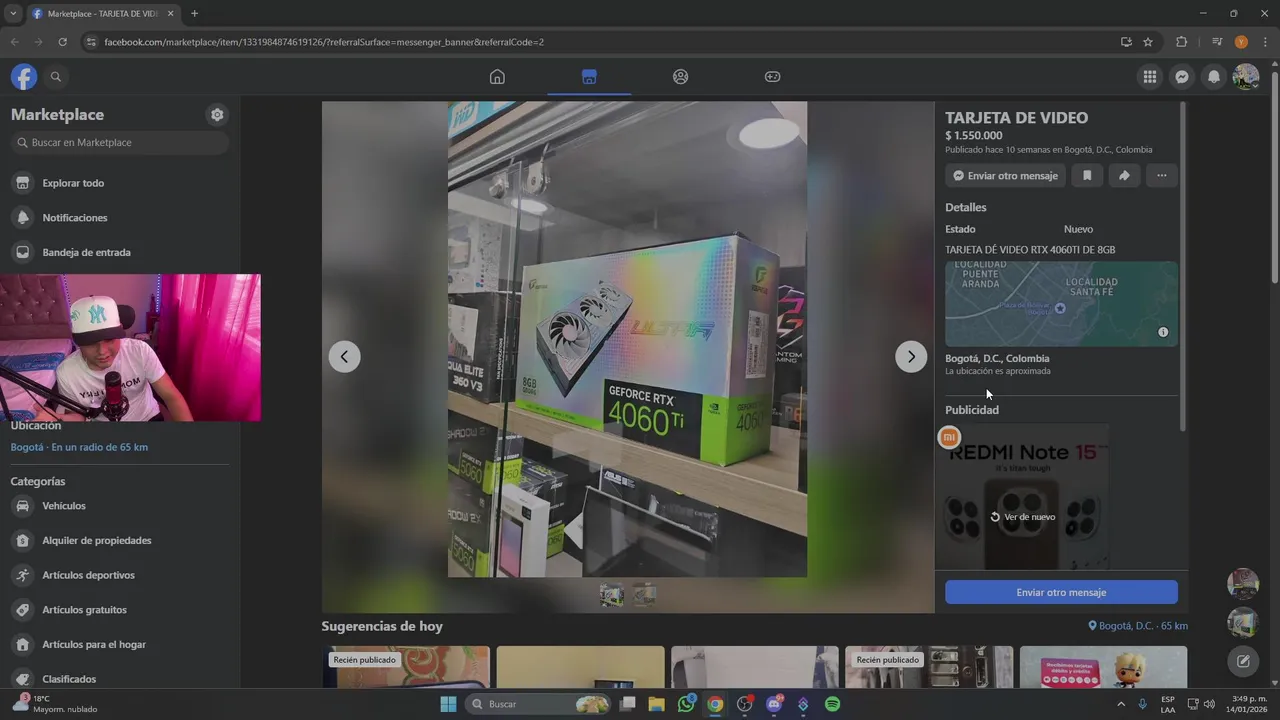Click Enviar otro mensaje button near price

[1005, 176]
